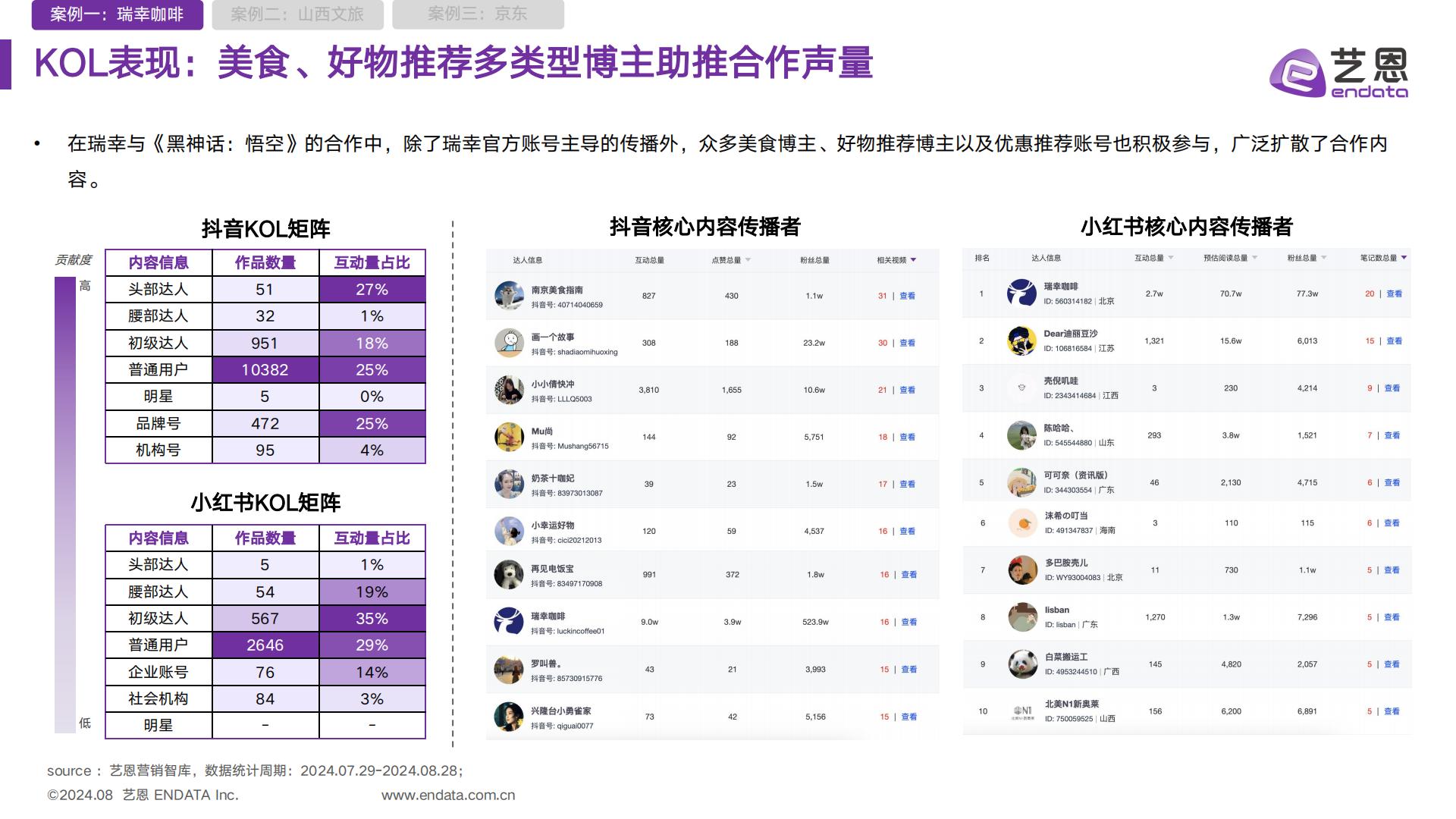Click ID: 560314182 text
This screenshot has width=1456, height=819.
[1068, 301]
